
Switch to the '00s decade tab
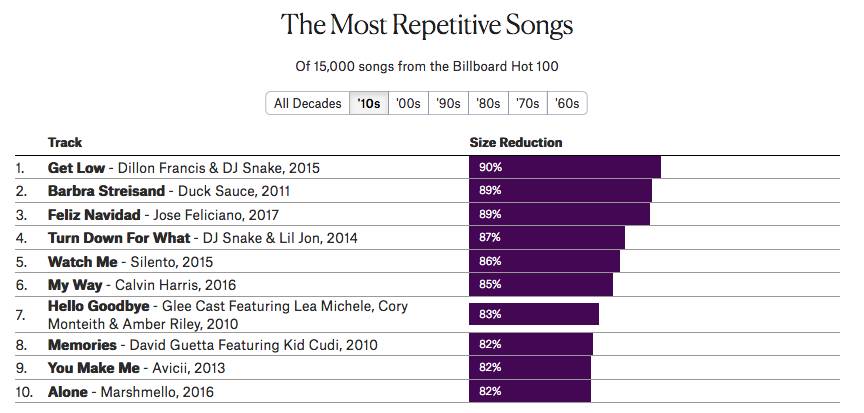click(408, 103)
